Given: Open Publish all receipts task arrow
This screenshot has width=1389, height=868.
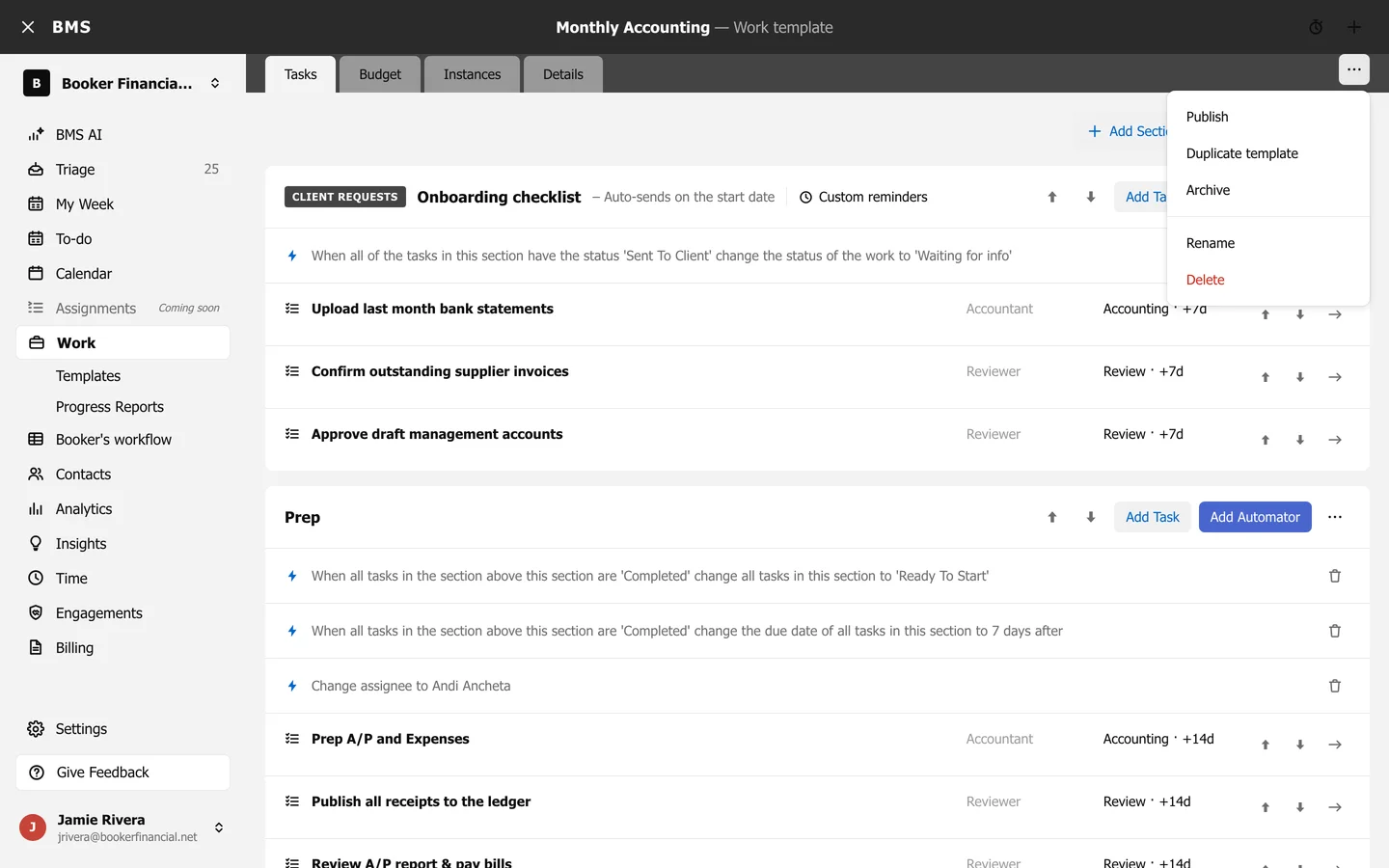Looking at the screenshot, I should pyautogui.click(x=1335, y=807).
